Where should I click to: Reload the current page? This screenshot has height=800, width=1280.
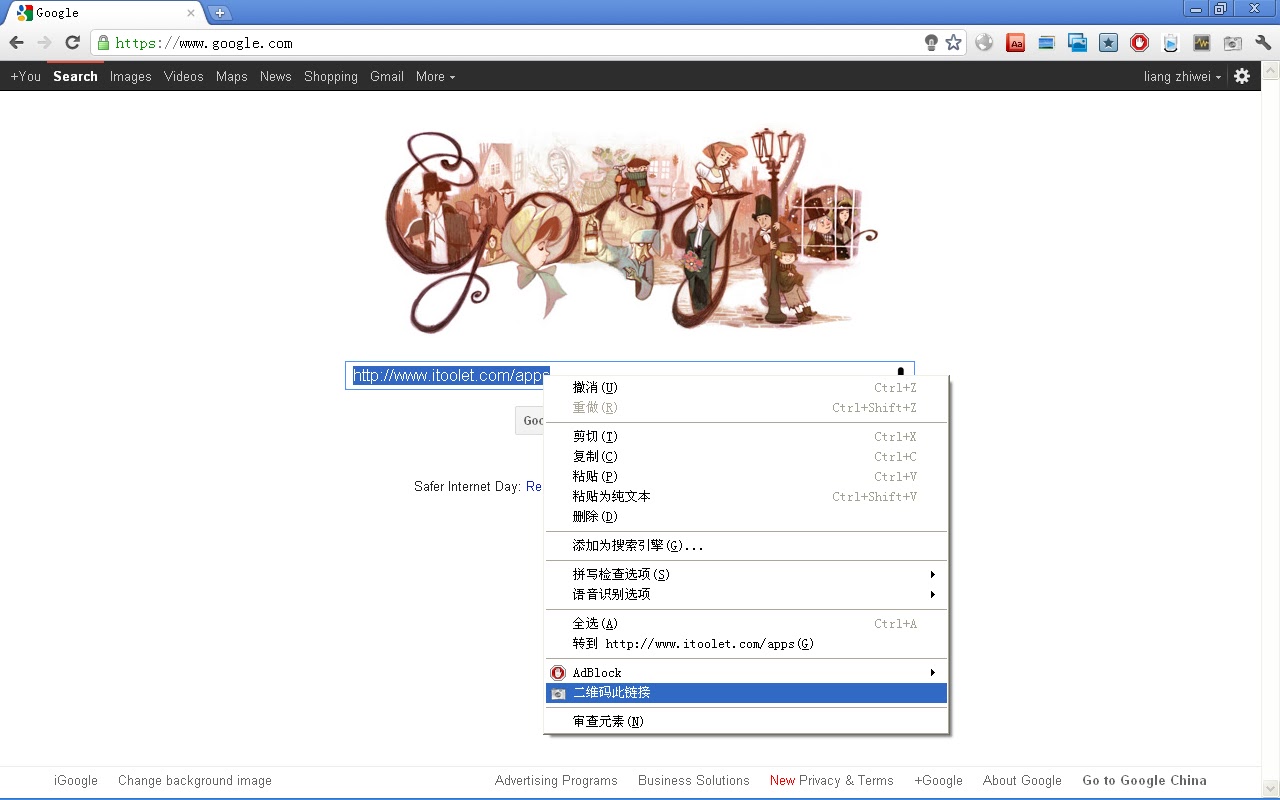pyautogui.click(x=72, y=43)
